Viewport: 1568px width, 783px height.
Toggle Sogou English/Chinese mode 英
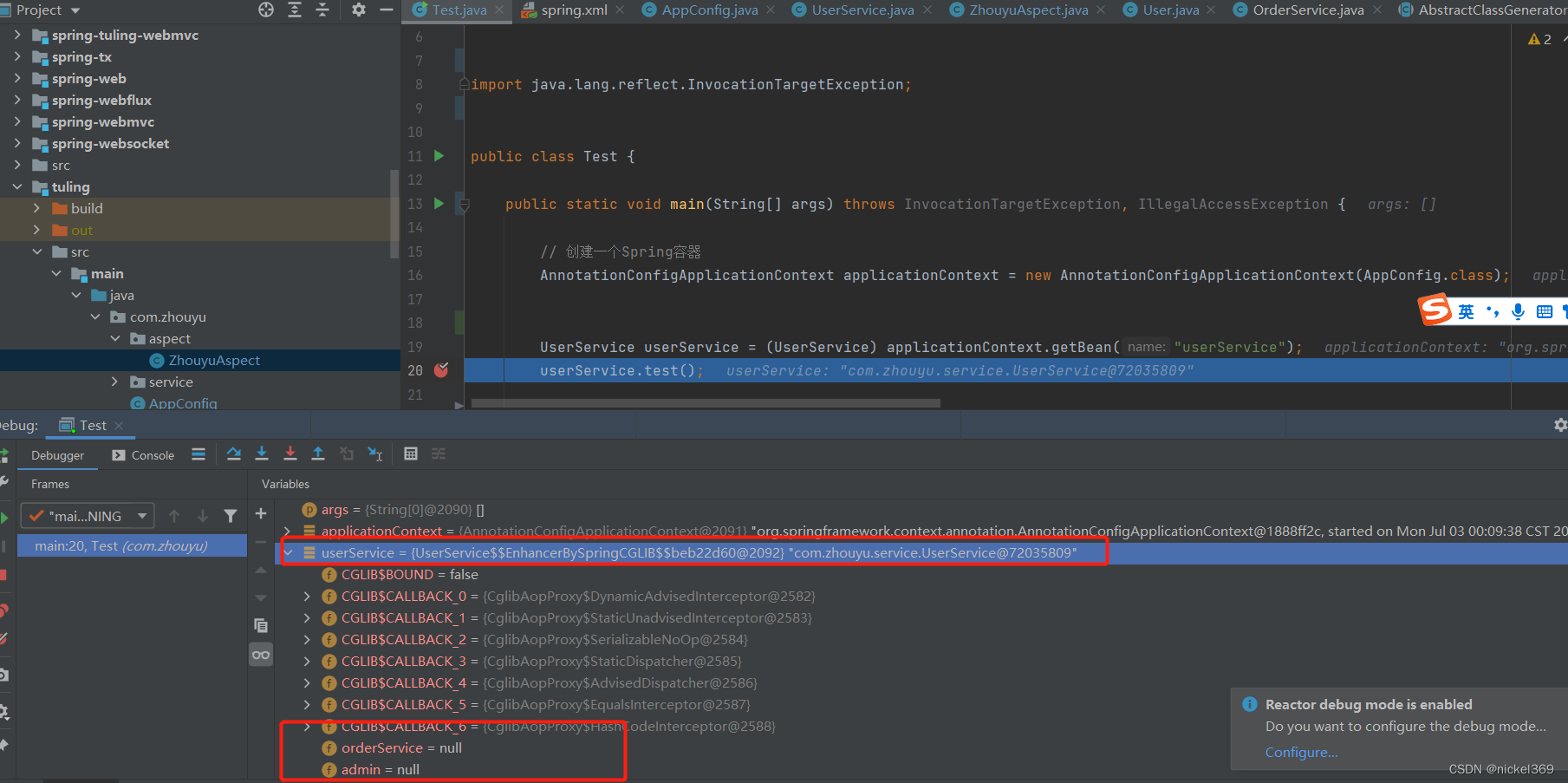(x=1466, y=311)
